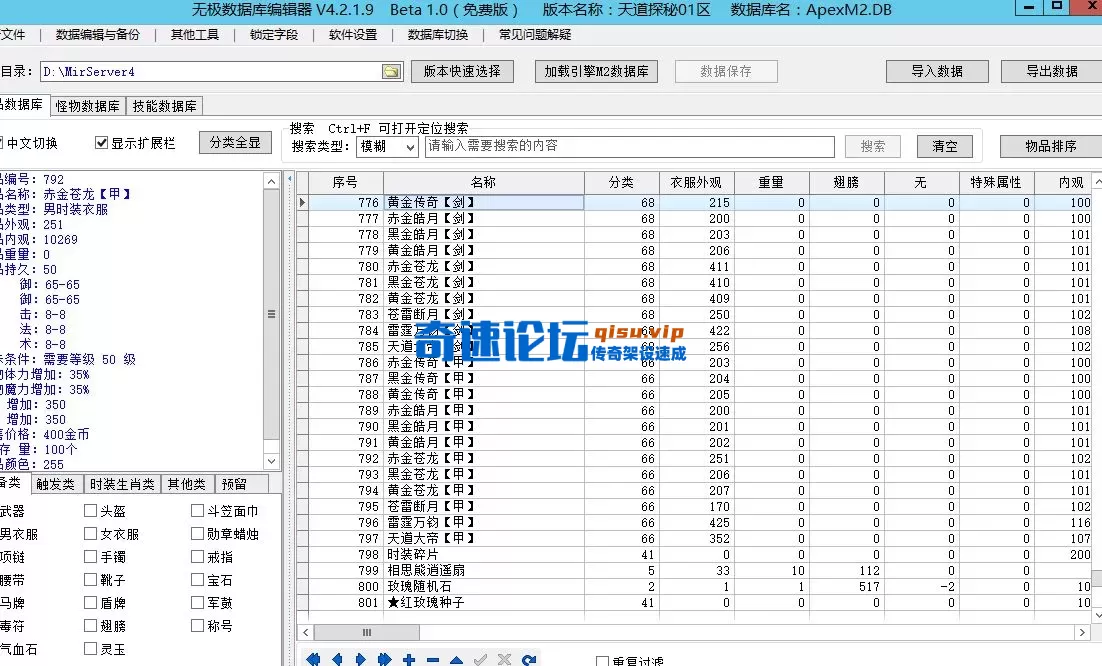Delete the current record using the minus icon
The image size is (1102, 666).
pyautogui.click(x=431, y=658)
